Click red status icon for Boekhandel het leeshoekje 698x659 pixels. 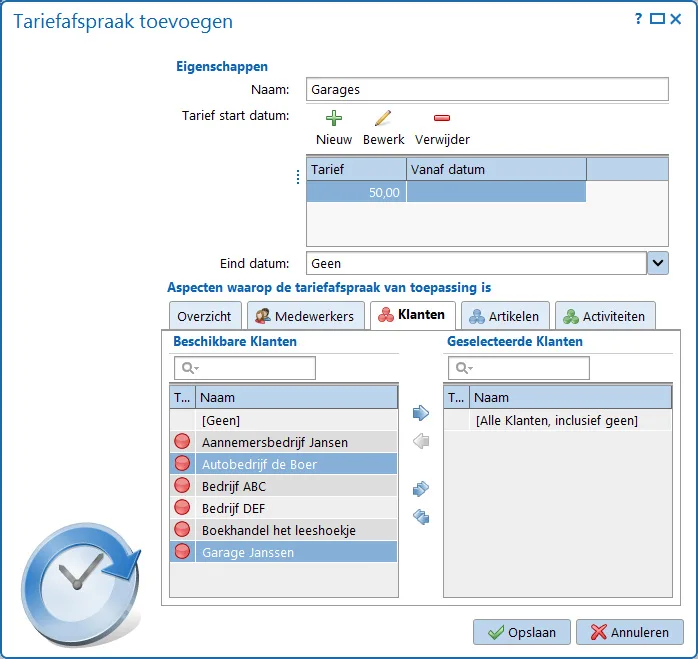[x=182, y=529]
